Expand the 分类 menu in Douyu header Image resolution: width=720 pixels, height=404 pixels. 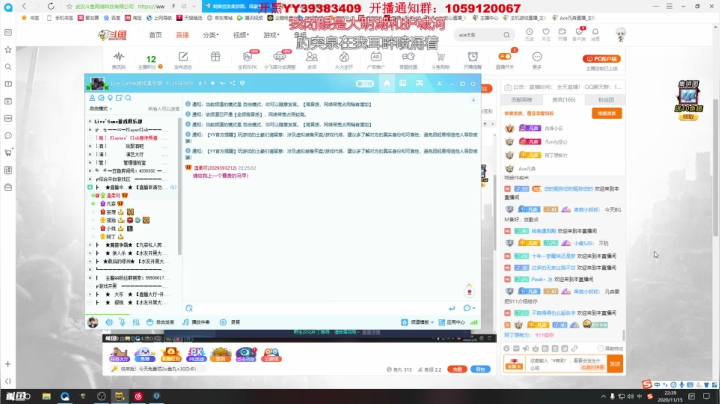point(210,35)
